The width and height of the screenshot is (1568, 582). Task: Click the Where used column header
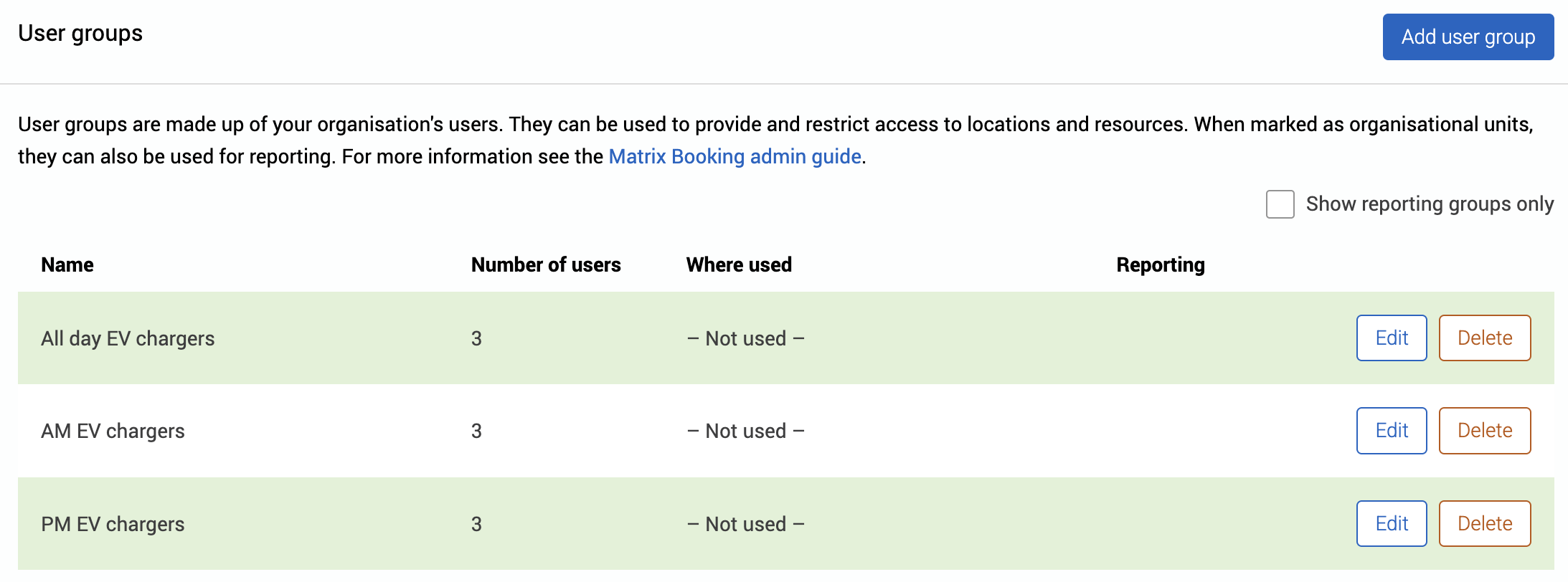(x=738, y=264)
